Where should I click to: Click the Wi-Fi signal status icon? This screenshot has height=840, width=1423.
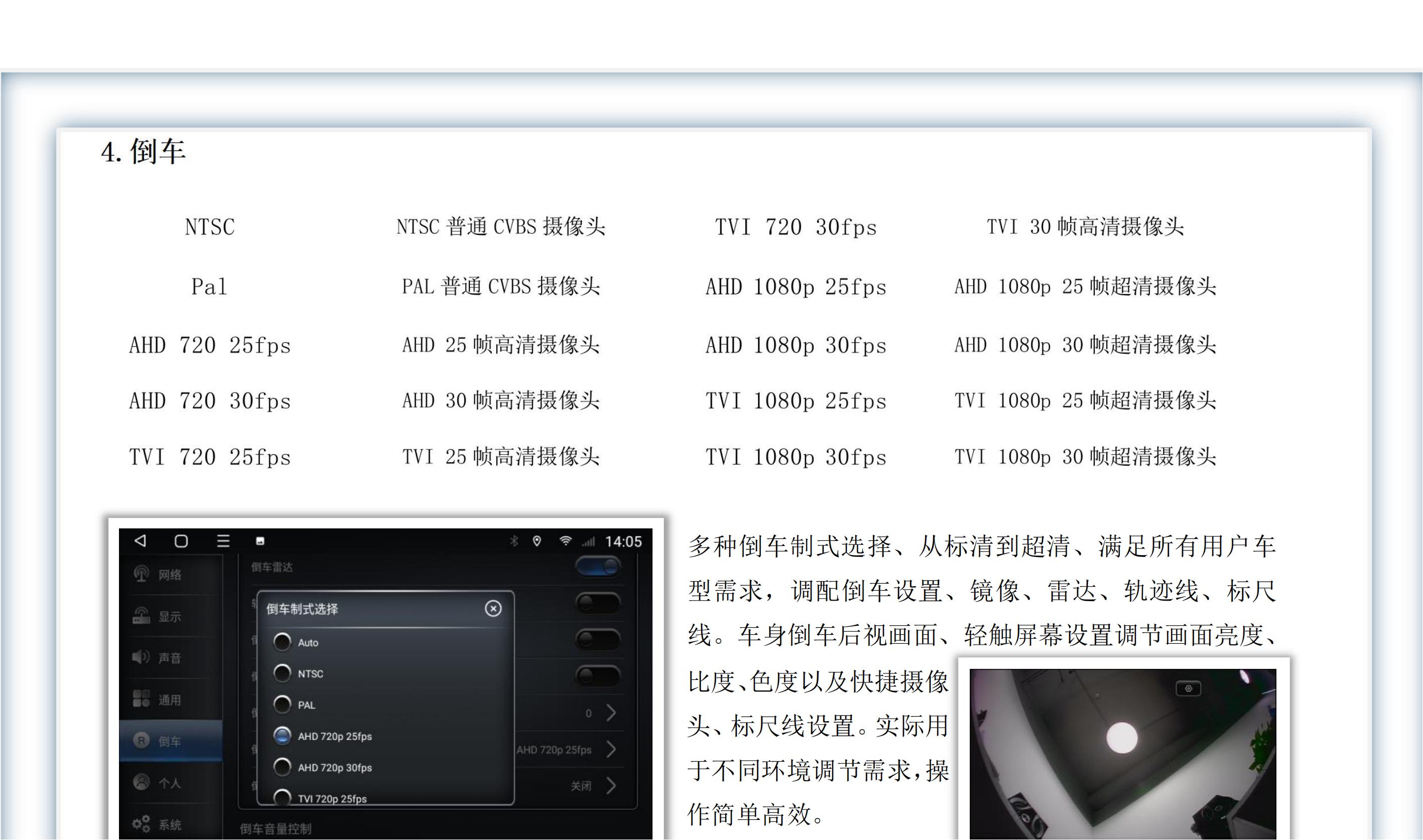pyautogui.click(x=565, y=541)
